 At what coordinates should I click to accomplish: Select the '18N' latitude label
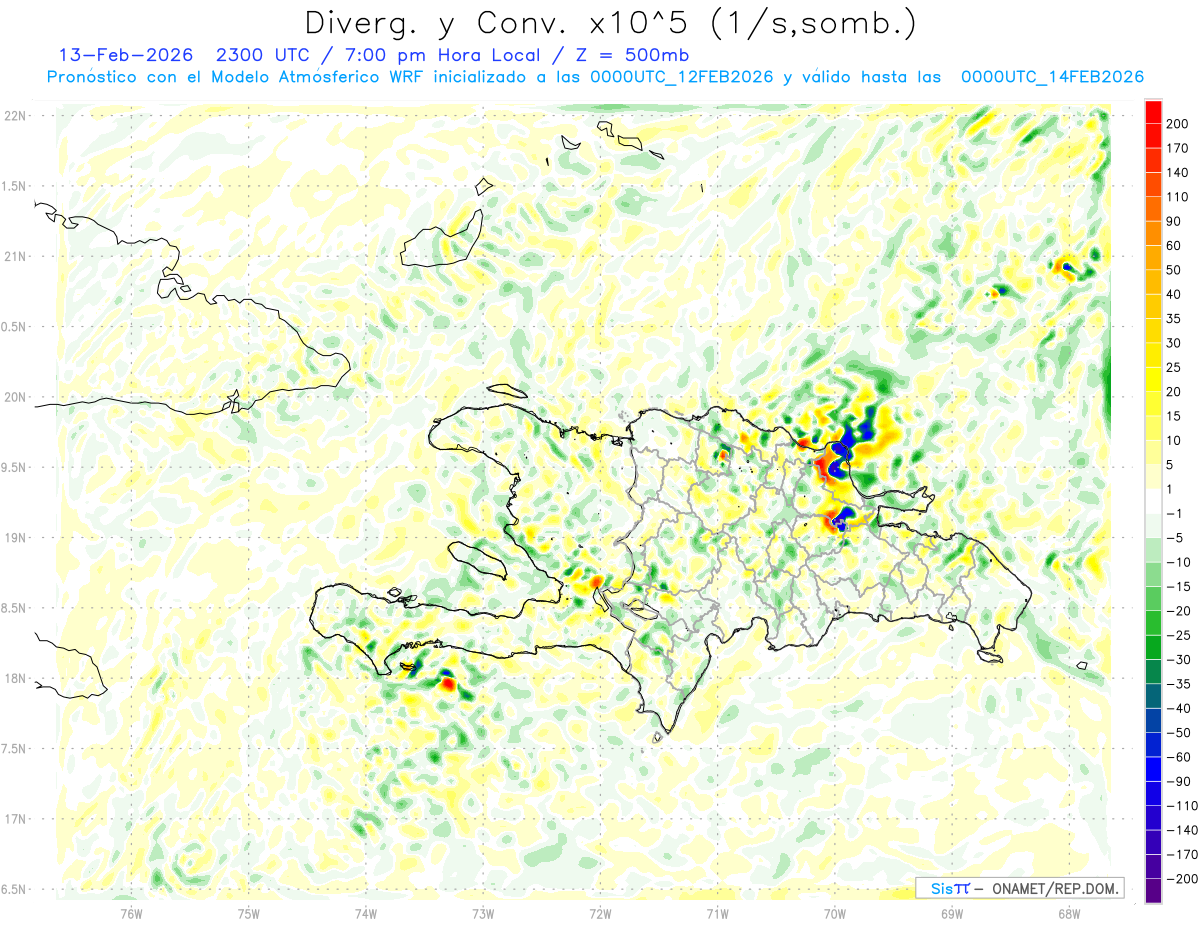coord(15,679)
